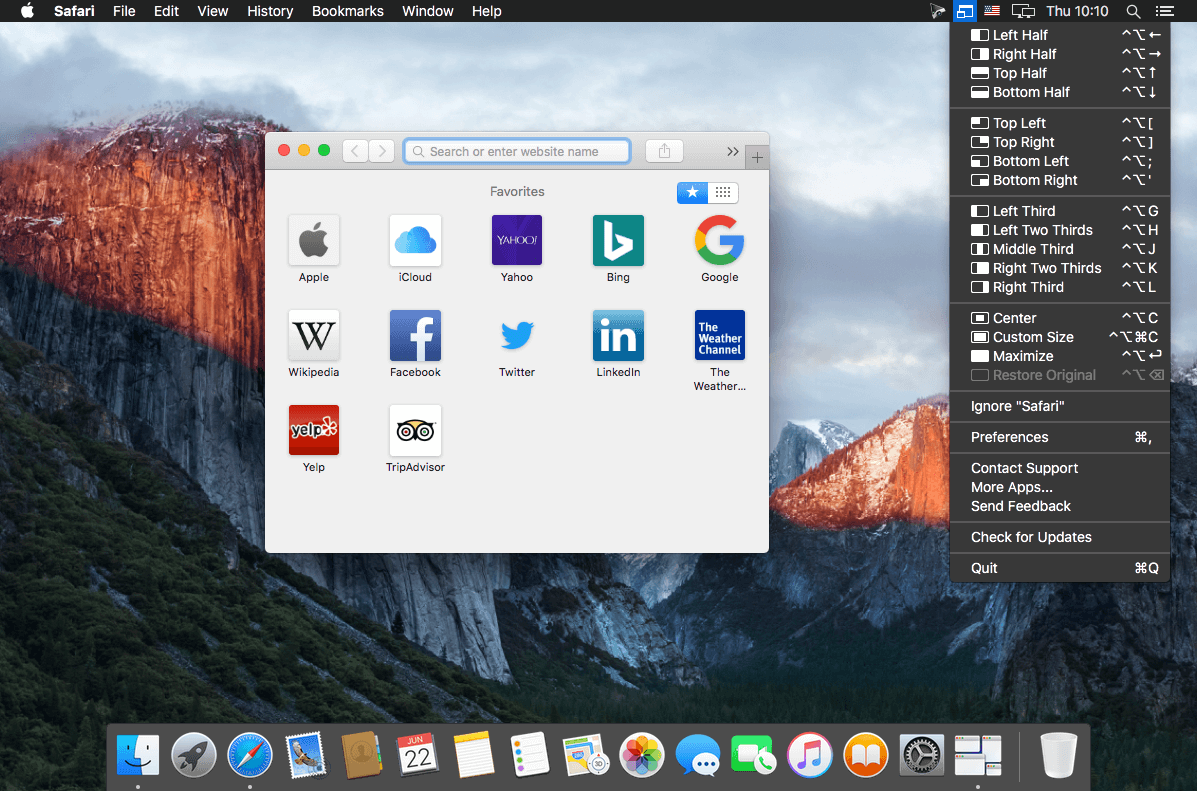The image size is (1197, 791).
Task: Open Contacts from the Dock
Action: (x=361, y=755)
